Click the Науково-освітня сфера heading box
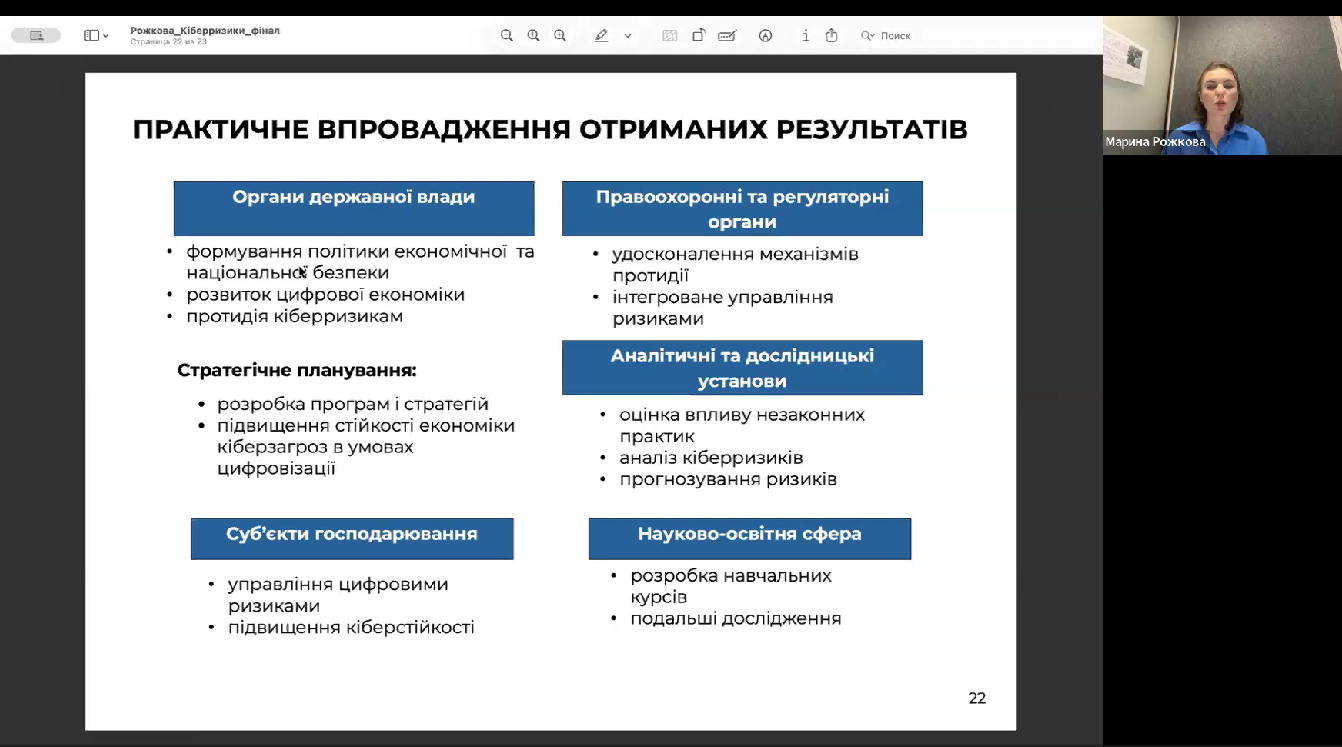This screenshot has height=747, width=1342. tap(750, 538)
